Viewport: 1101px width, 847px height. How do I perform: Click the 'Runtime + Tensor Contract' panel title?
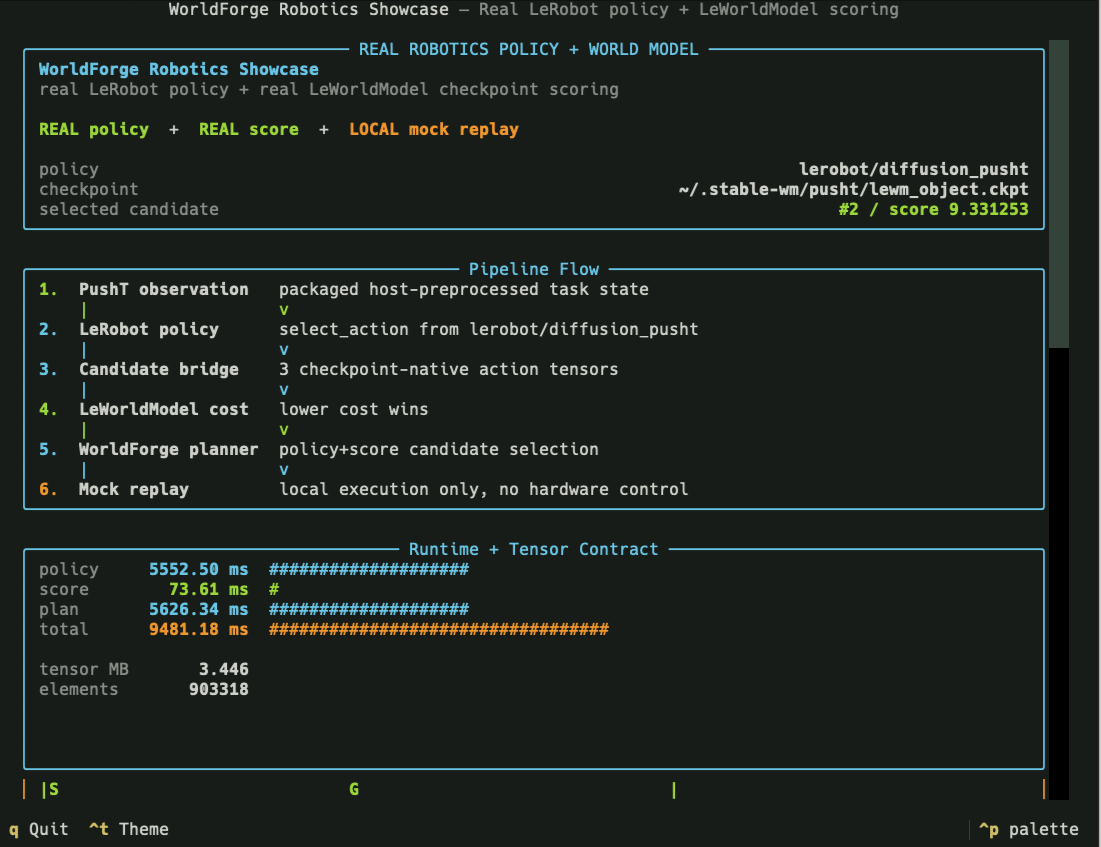pyautogui.click(x=534, y=549)
